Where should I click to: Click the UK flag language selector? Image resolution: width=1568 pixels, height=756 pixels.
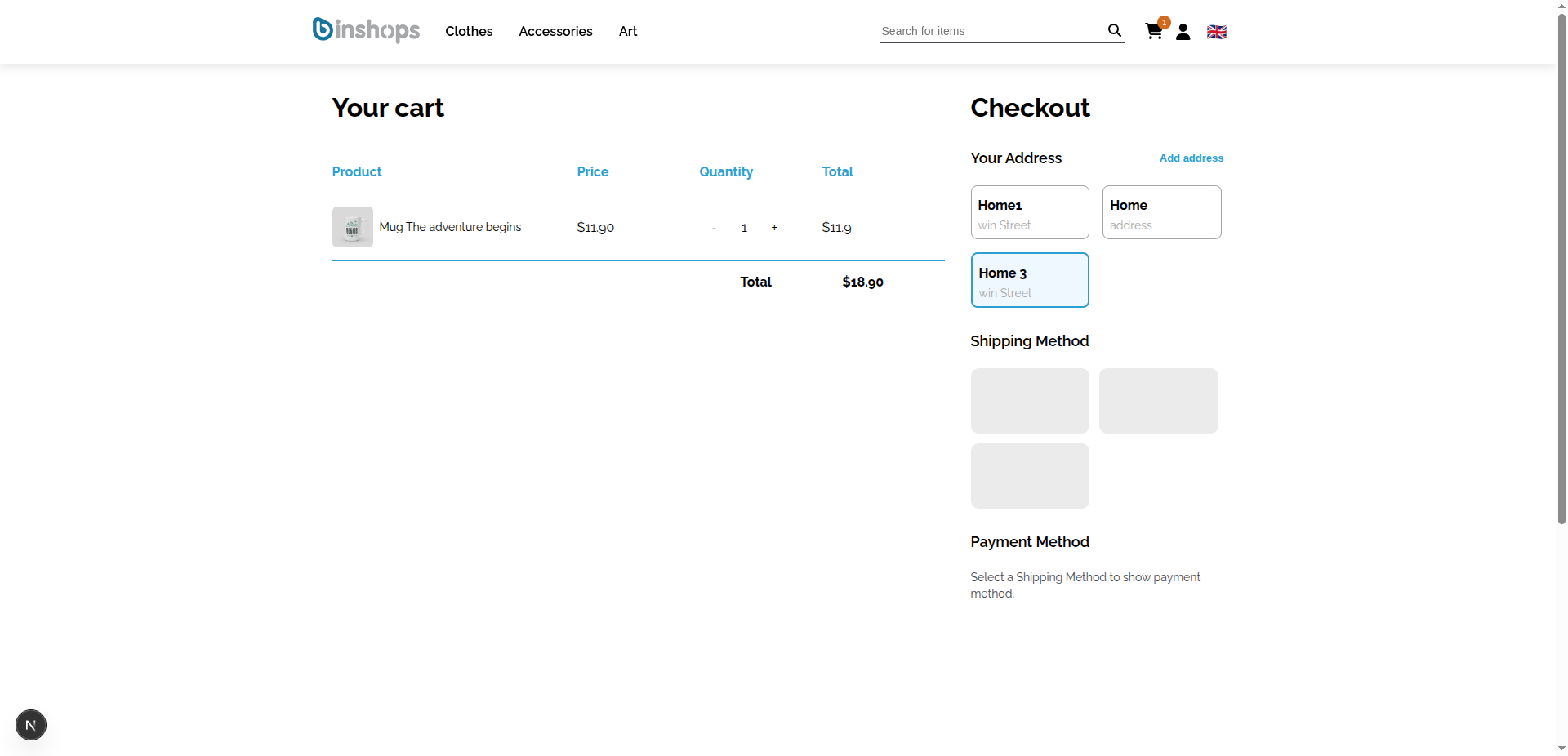coord(1216,32)
